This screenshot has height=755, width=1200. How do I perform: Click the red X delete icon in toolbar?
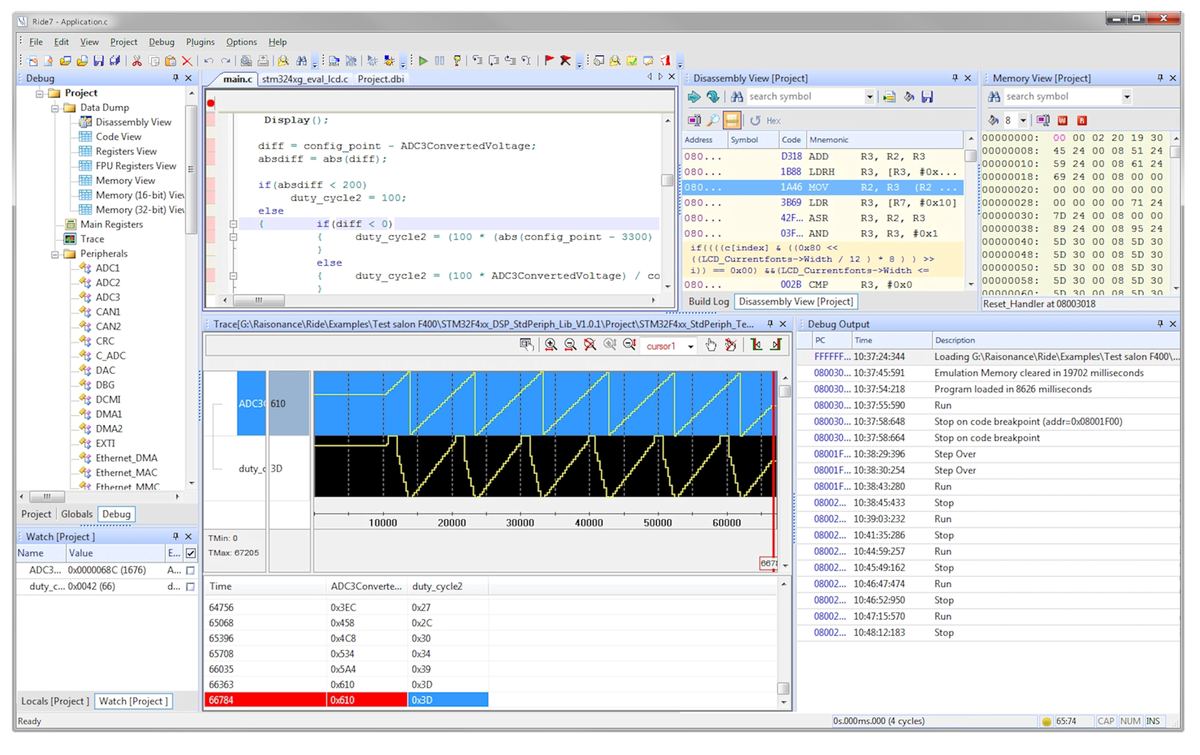point(187,61)
